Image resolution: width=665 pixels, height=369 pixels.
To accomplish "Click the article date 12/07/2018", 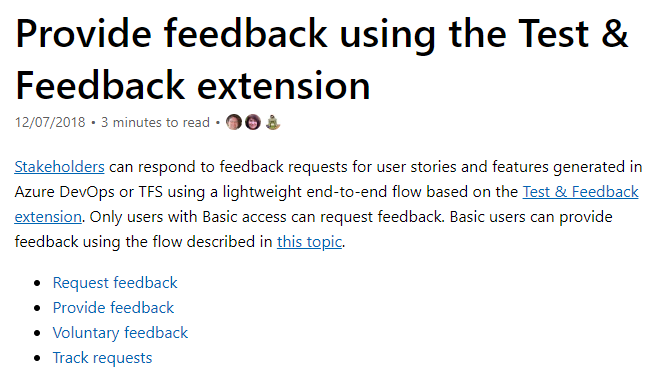I will click(50, 123).
